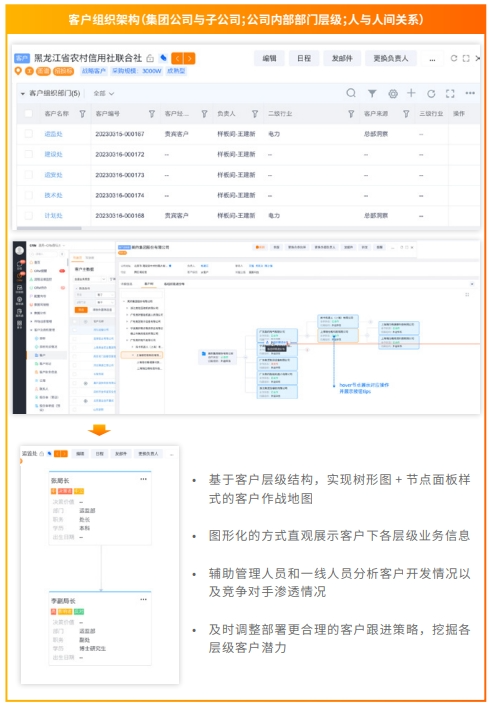Go to previous customer with orange left arrow
This screenshot has height=706, width=490.
(177, 59)
